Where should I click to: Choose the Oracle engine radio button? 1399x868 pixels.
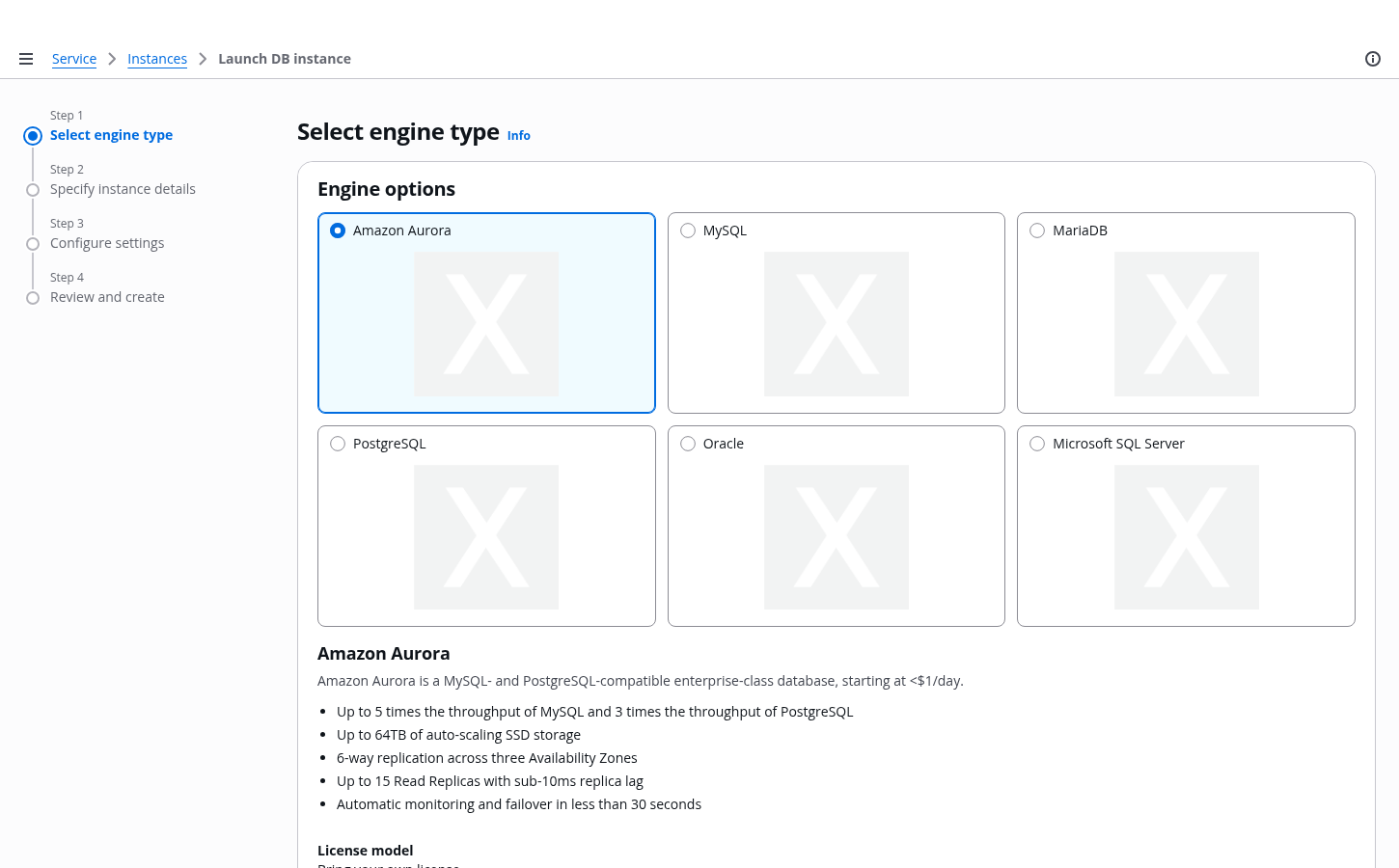tap(688, 444)
